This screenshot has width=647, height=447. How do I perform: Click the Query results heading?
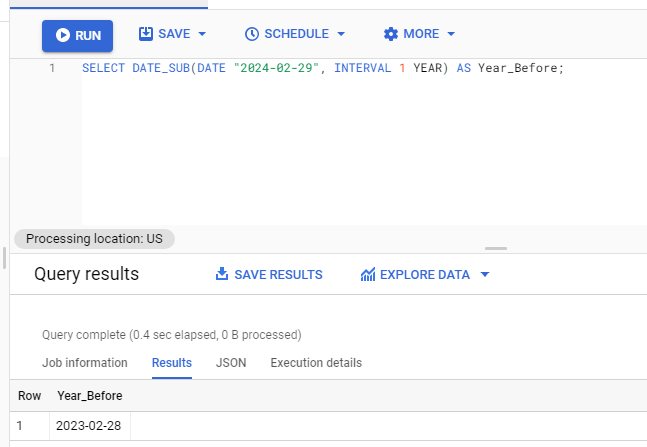[x=86, y=274]
